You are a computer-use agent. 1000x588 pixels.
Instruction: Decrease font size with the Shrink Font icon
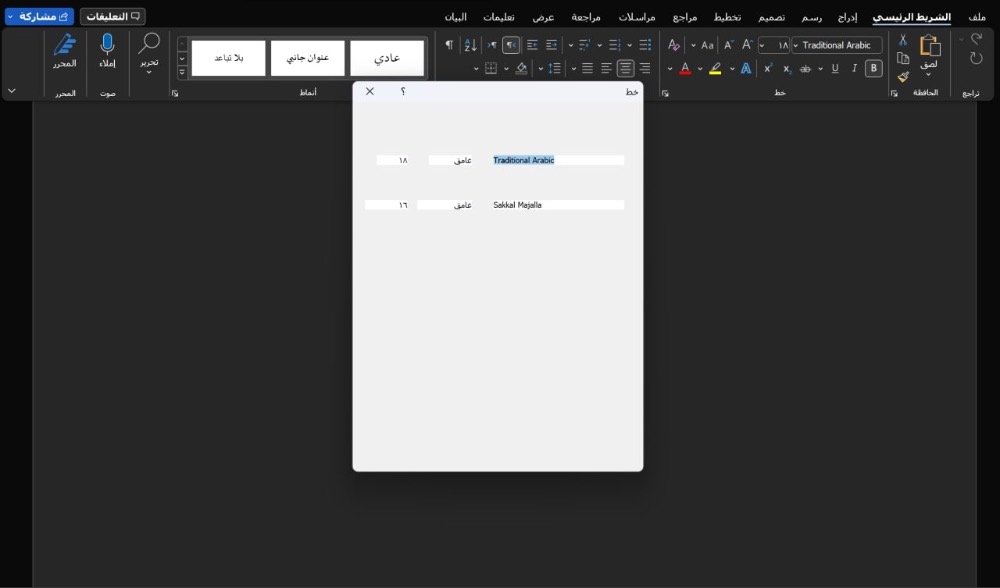click(728, 45)
